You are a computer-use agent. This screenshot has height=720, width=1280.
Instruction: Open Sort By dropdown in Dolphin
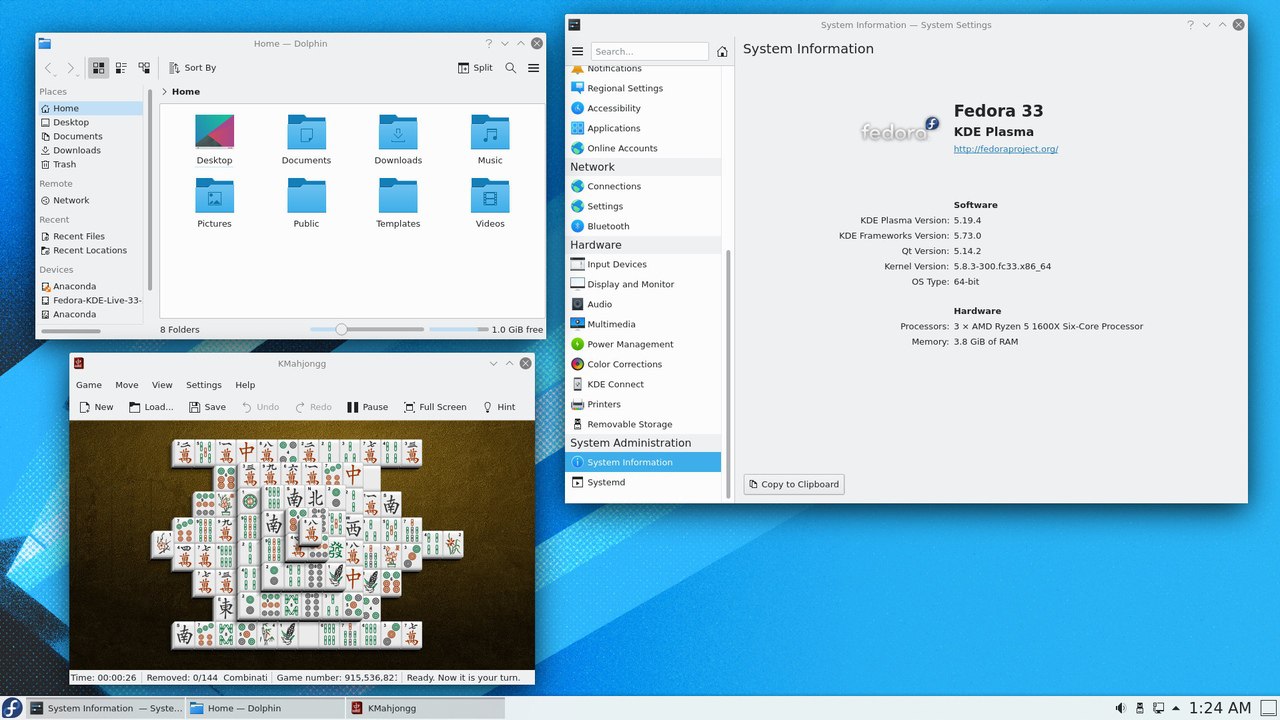click(x=192, y=68)
